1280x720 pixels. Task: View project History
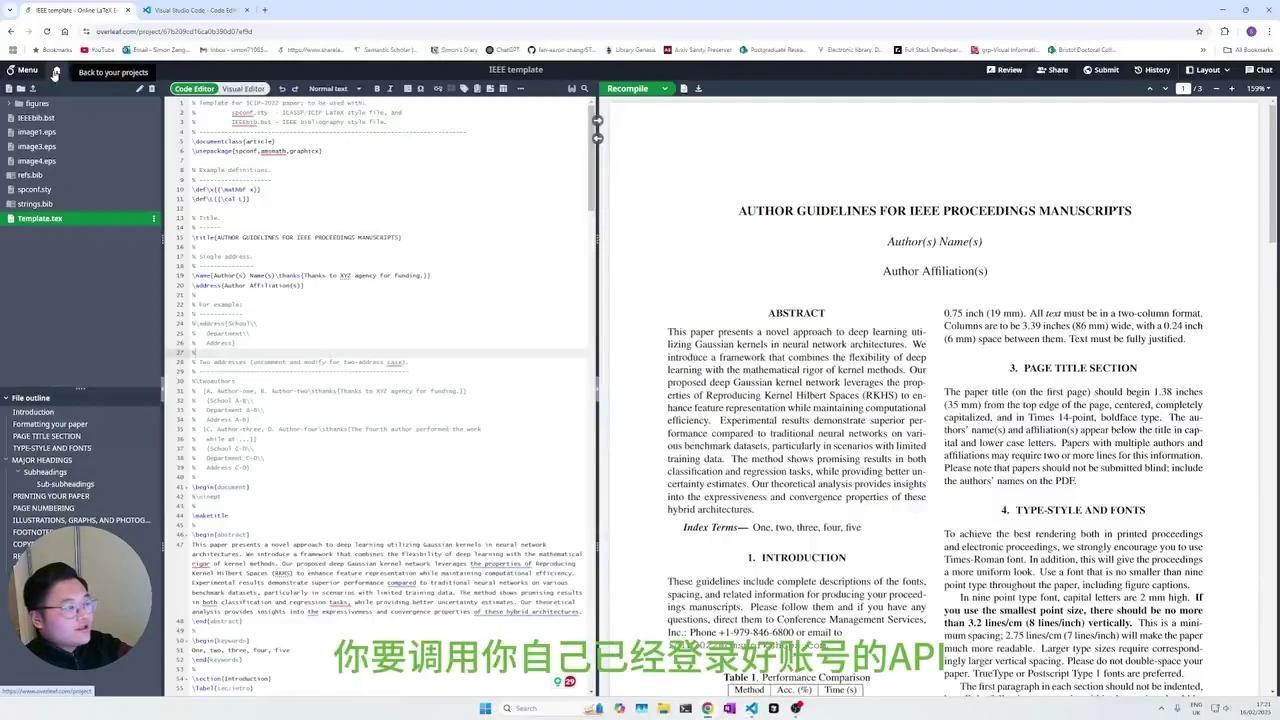tap(1152, 70)
